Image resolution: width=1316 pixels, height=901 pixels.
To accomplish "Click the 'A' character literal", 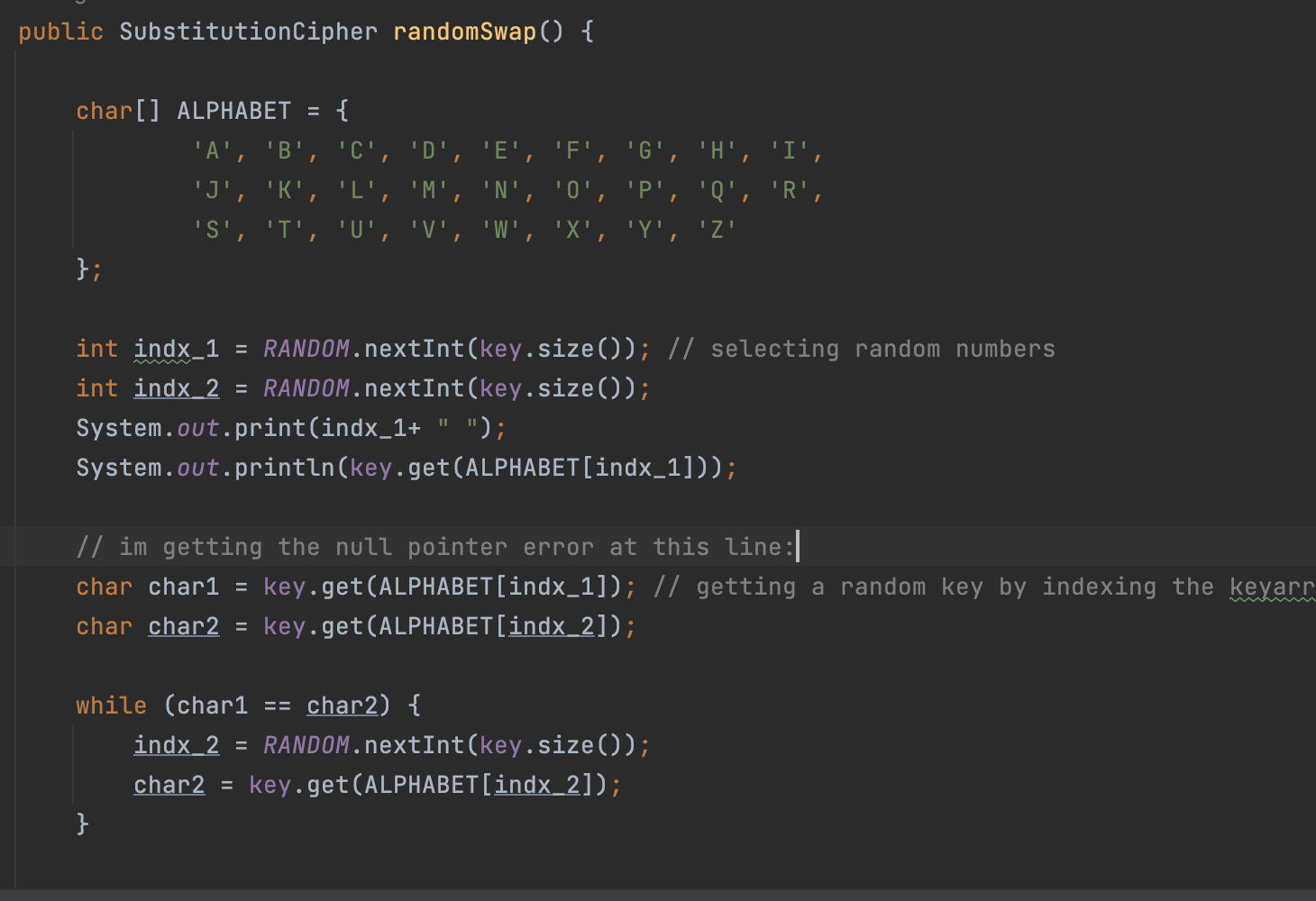I will coord(213,150).
